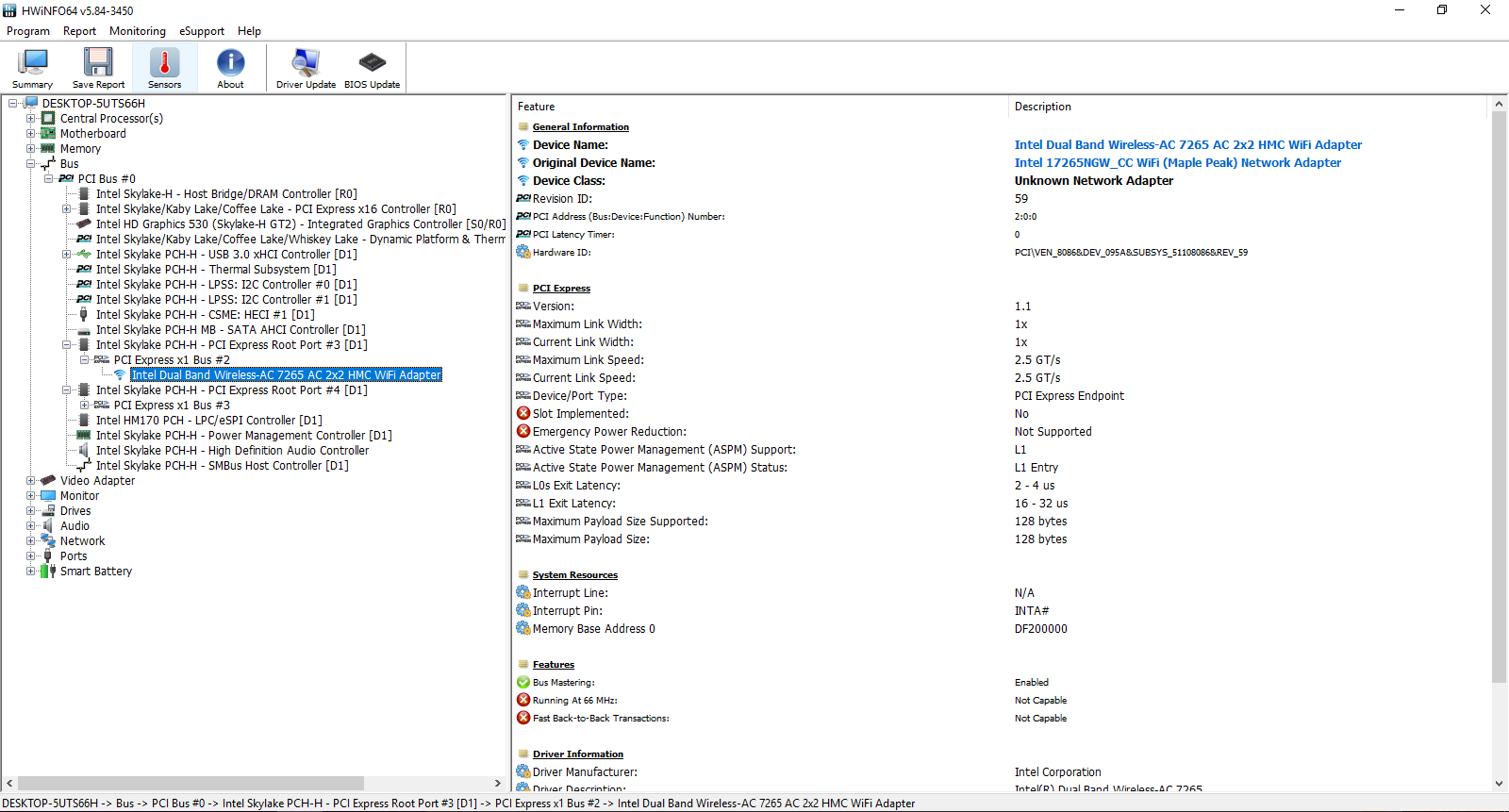Screen dimensions: 1509x812
Task: Click the Ports plug icon
Action: (48, 555)
